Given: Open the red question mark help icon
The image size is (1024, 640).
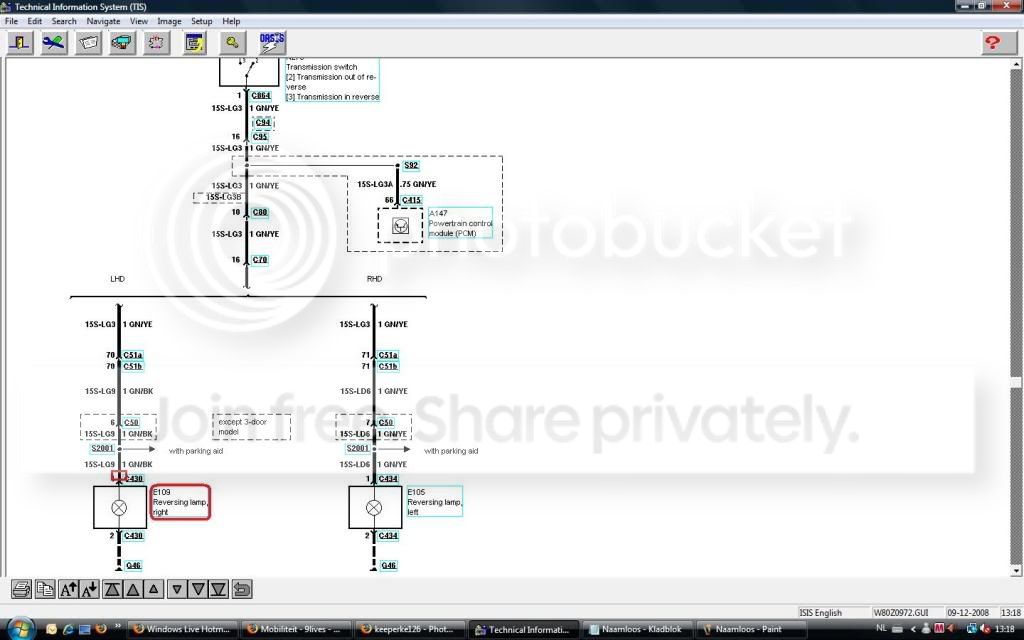Looking at the screenshot, I should [999, 43].
